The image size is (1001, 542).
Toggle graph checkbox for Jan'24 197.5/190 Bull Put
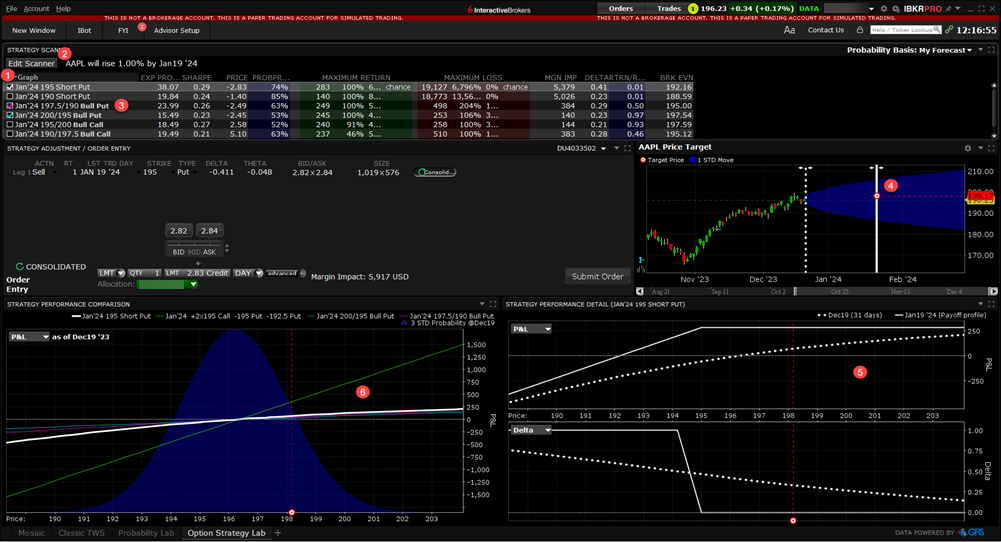pos(10,106)
